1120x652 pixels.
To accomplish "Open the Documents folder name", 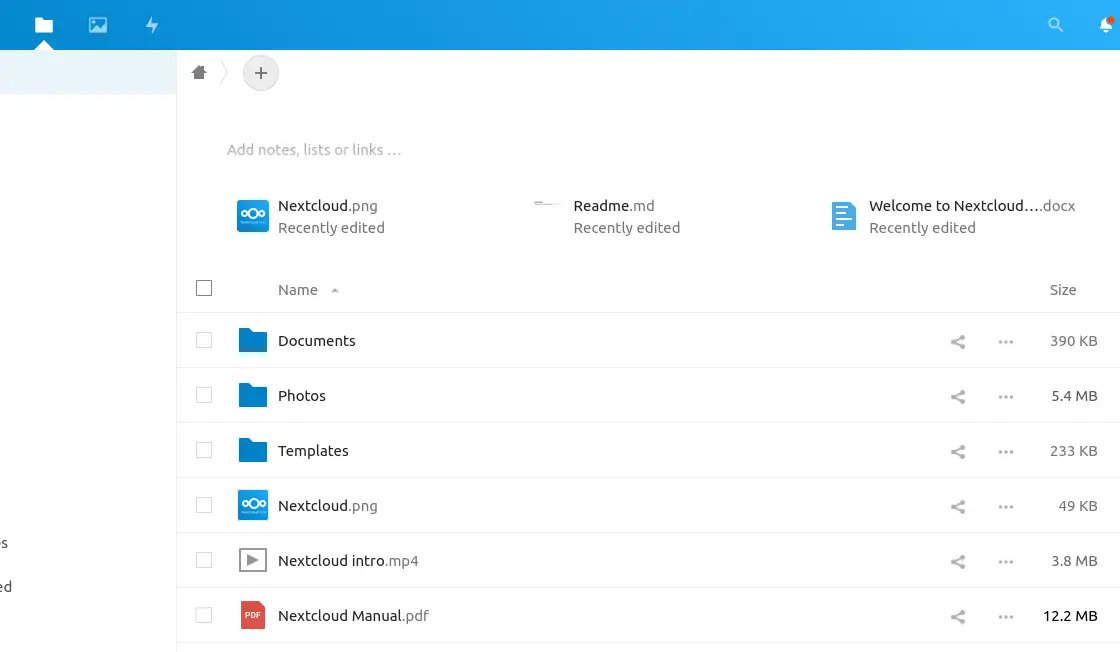I will (x=316, y=341).
